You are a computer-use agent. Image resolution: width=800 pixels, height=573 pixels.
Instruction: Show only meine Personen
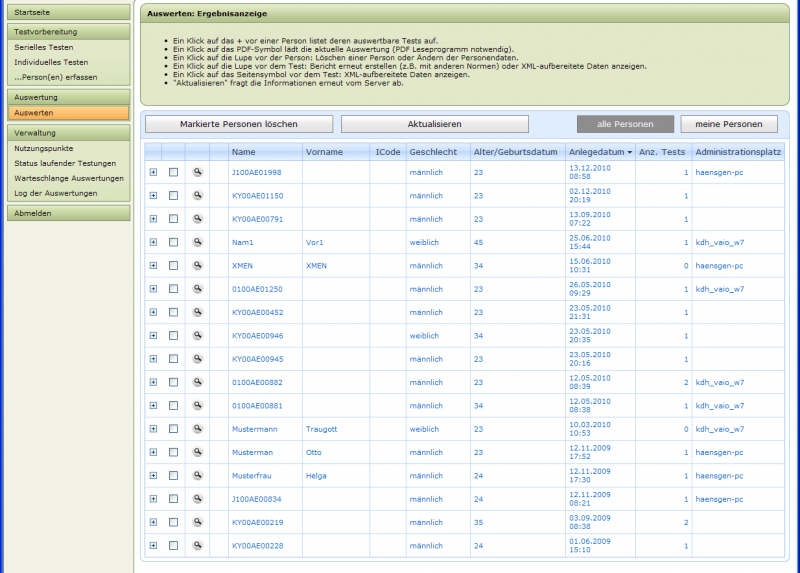[x=728, y=124]
